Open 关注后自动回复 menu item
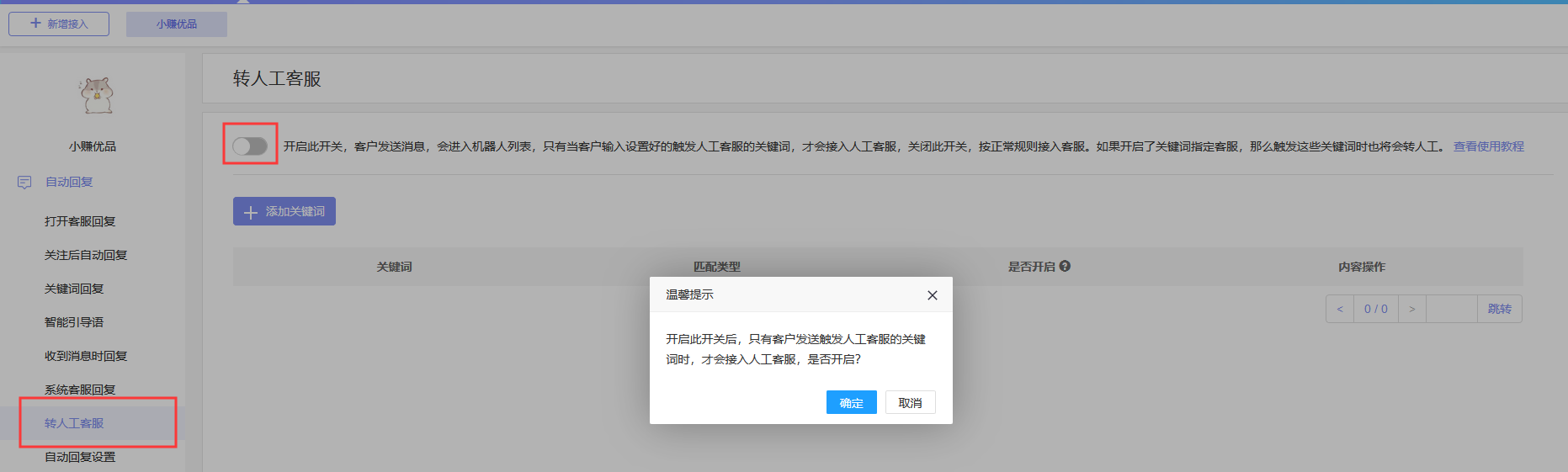Screen dimensions: 1568x472 pyautogui.click(x=86, y=255)
